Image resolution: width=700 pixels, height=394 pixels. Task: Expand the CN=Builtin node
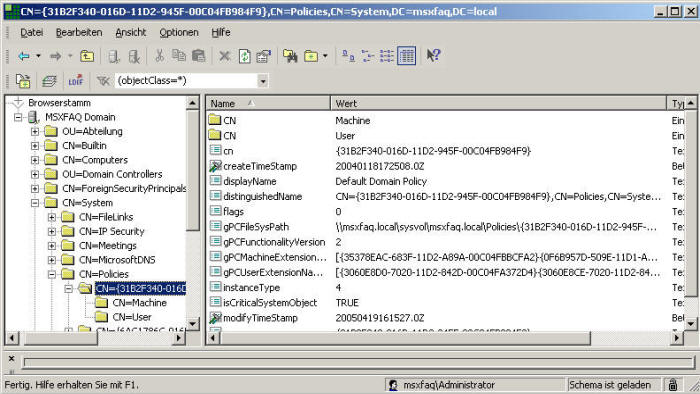tap(35, 146)
